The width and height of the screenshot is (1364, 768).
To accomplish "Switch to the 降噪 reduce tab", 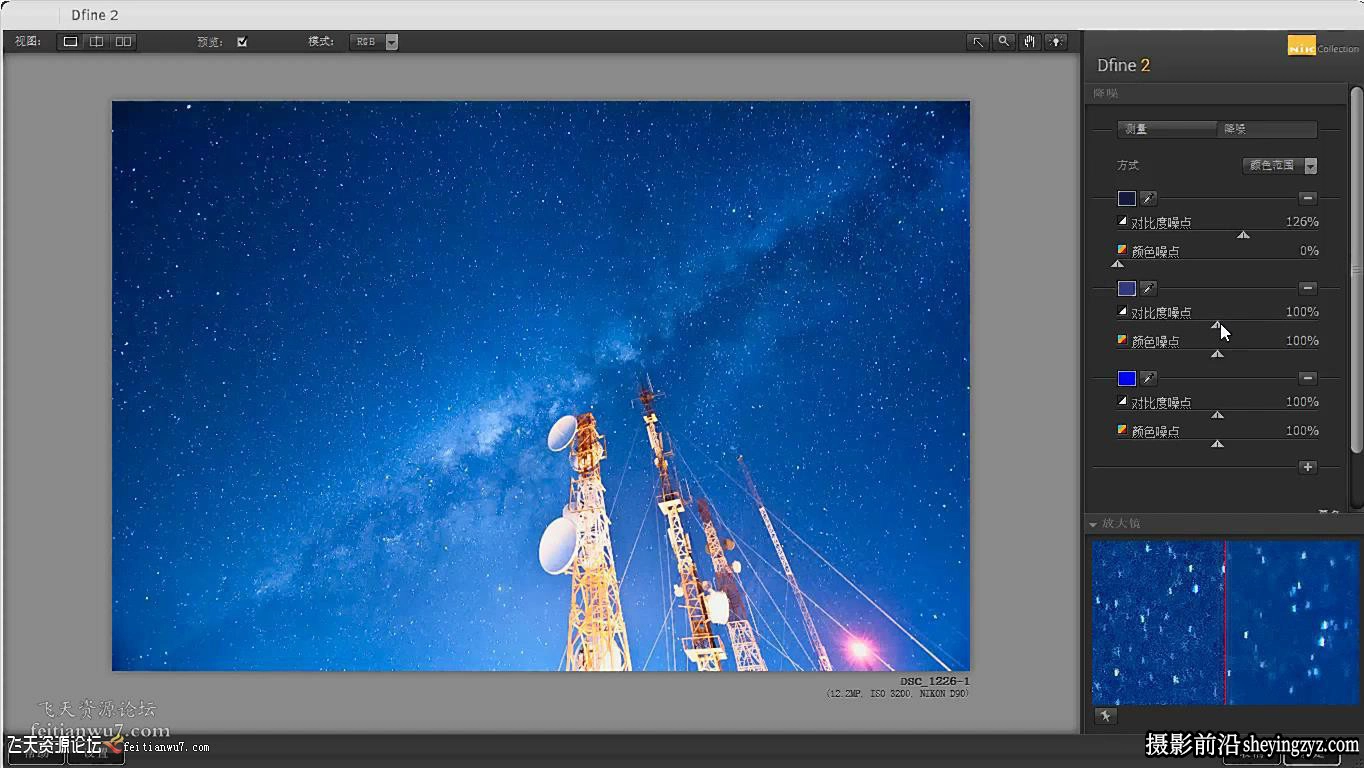I will click(x=1267, y=129).
